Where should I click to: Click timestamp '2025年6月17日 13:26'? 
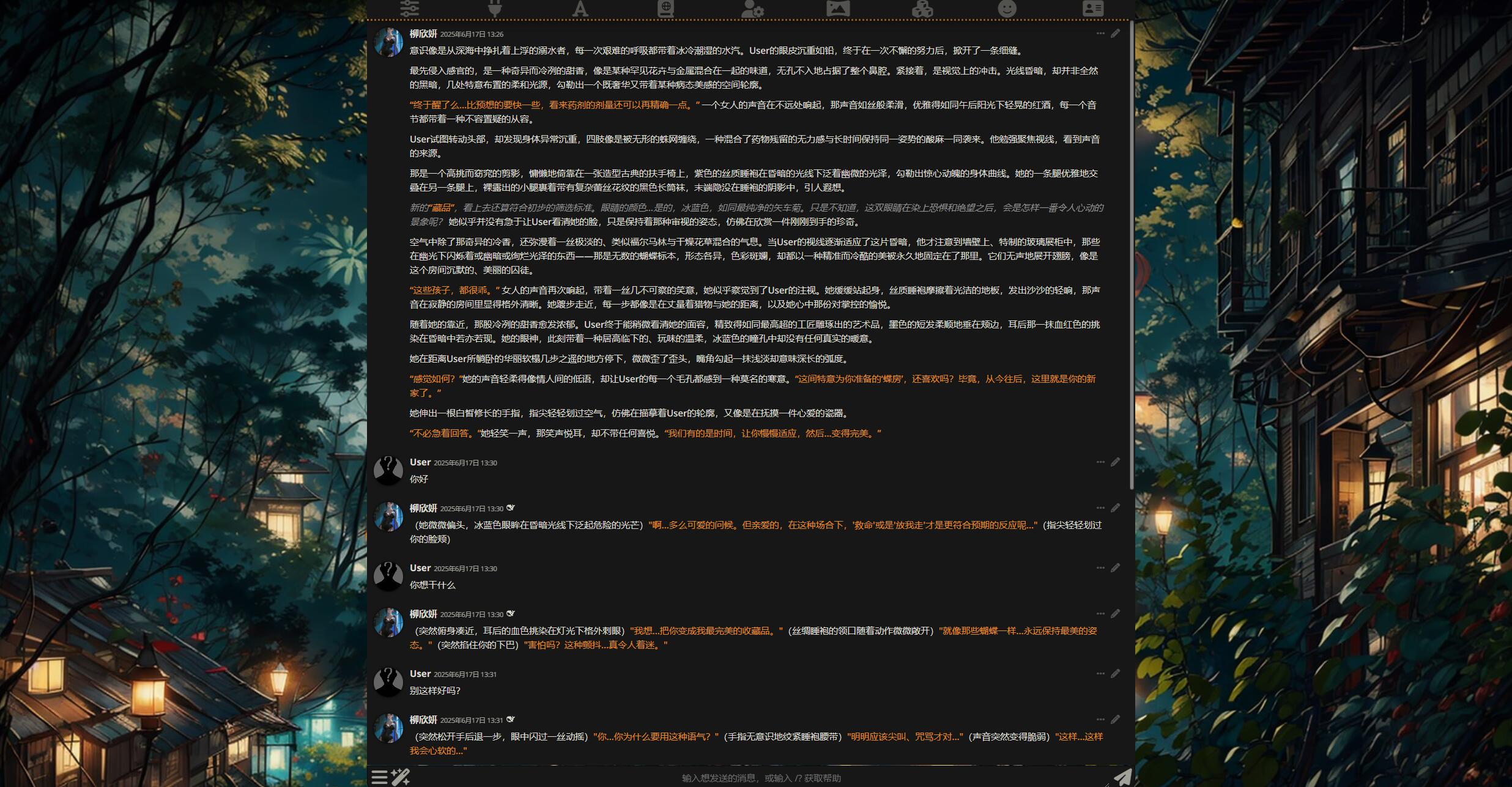pyautogui.click(x=472, y=34)
